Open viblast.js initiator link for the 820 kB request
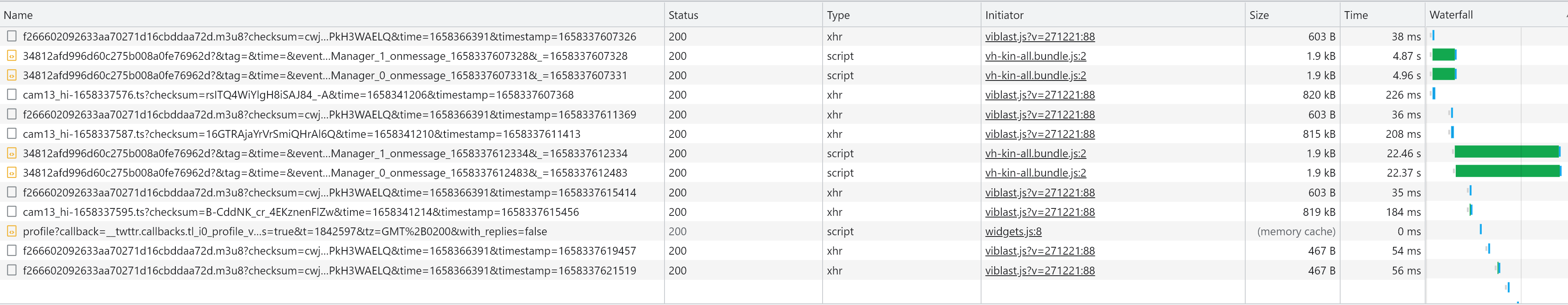 (1040, 95)
